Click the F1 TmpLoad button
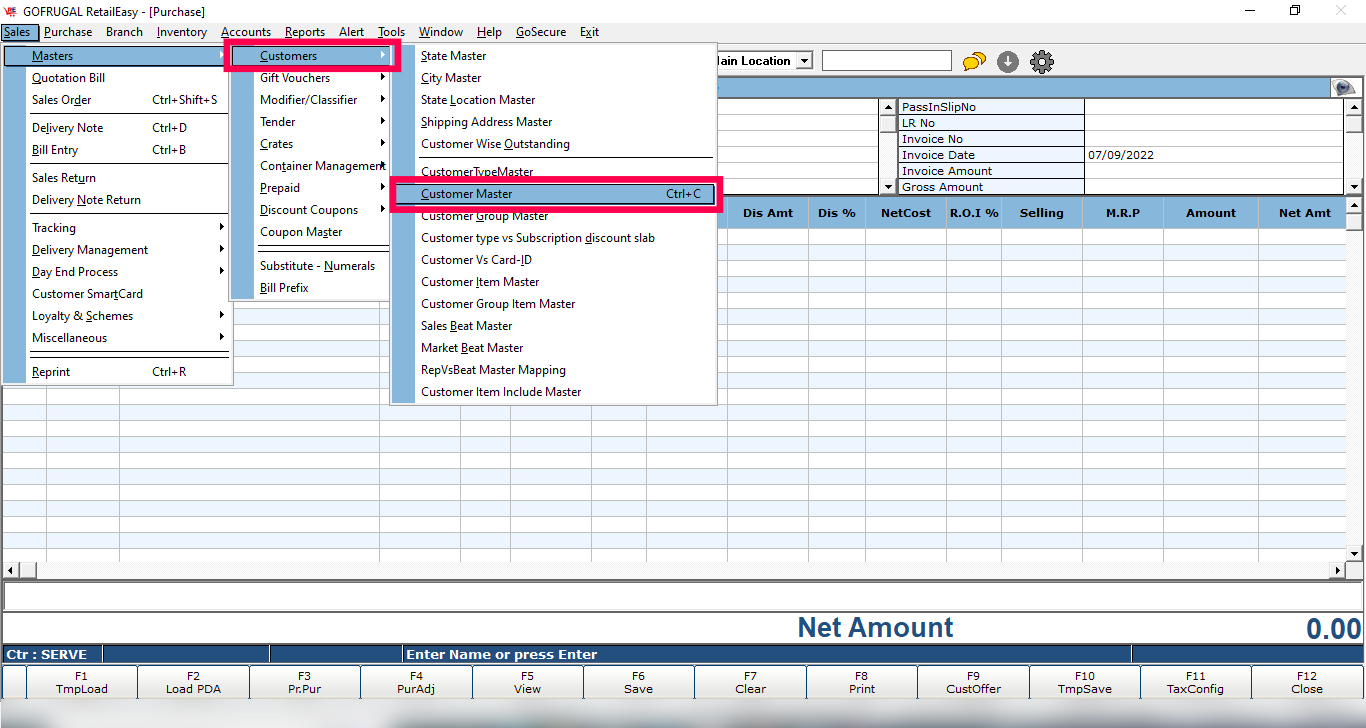Image resolution: width=1366 pixels, height=728 pixels. pos(82,682)
